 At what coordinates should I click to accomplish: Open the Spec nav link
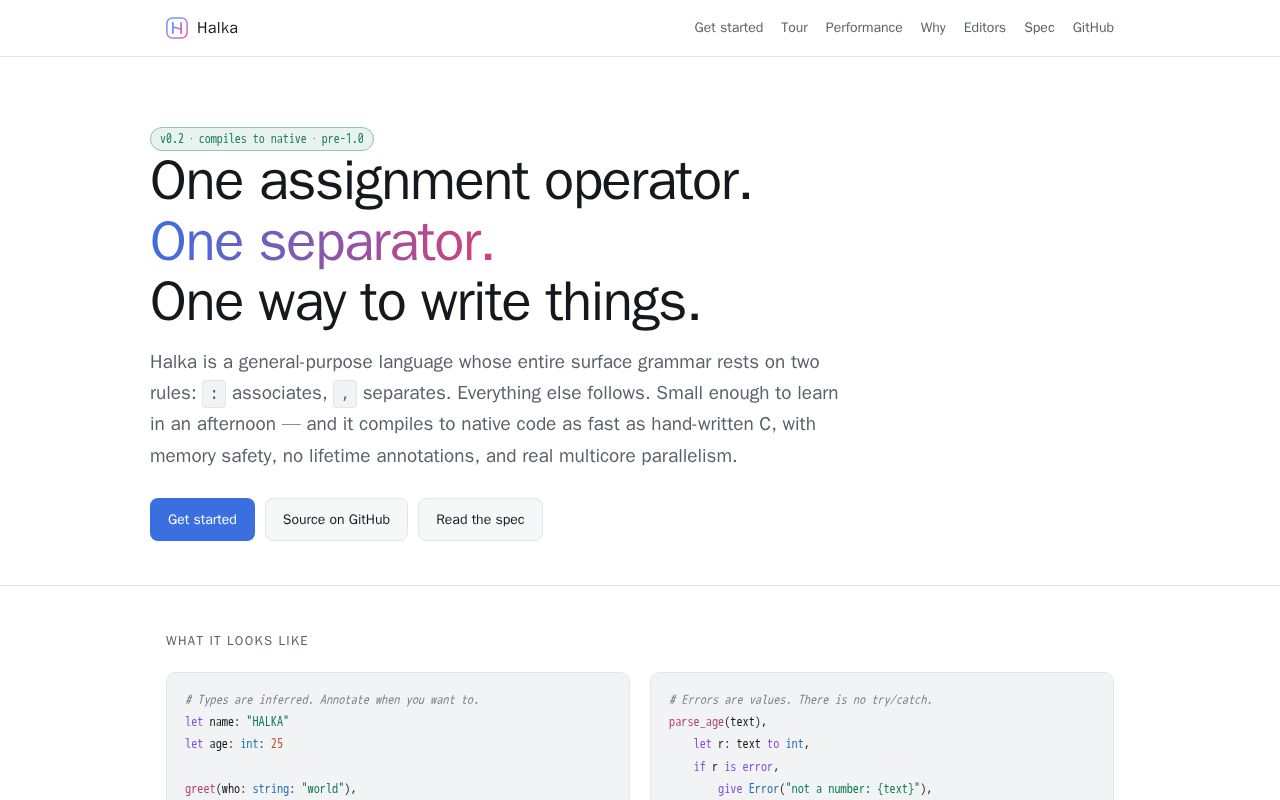(x=1039, y=28)
